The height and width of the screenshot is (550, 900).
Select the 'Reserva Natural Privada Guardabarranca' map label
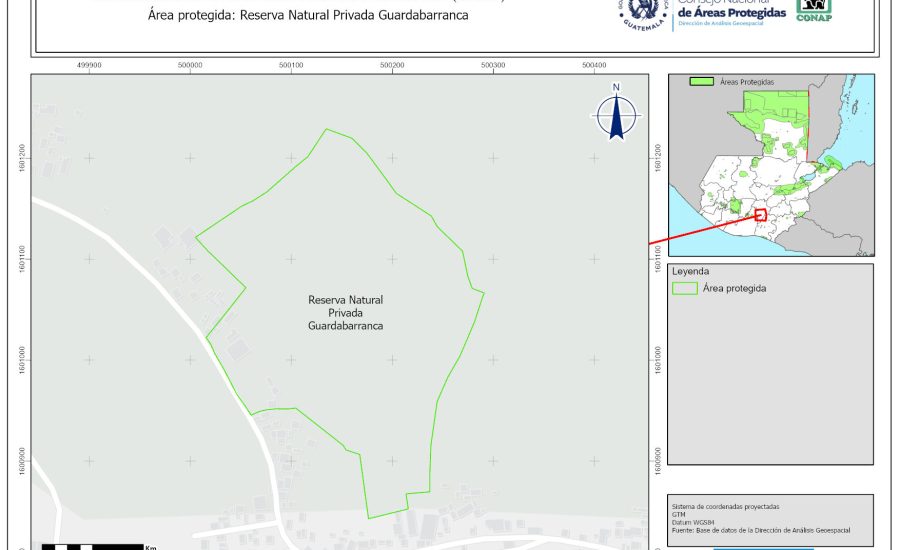pos(345,313)
